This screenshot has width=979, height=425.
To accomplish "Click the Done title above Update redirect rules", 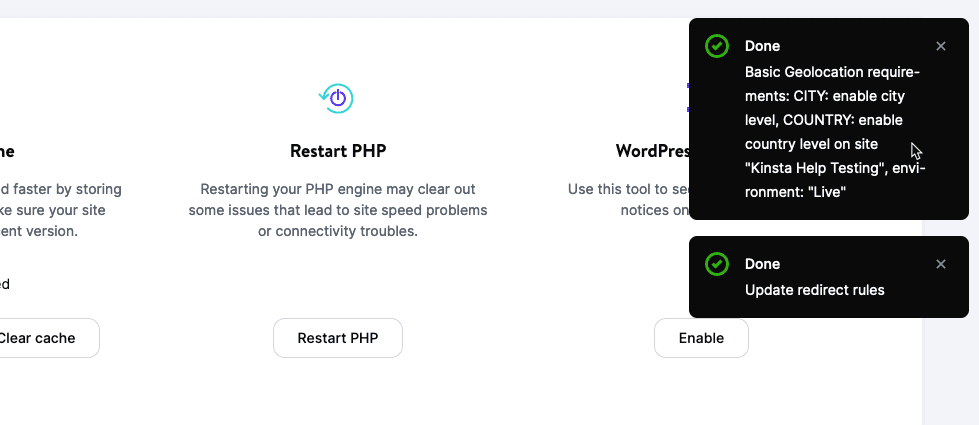I will tap(762, 264).
